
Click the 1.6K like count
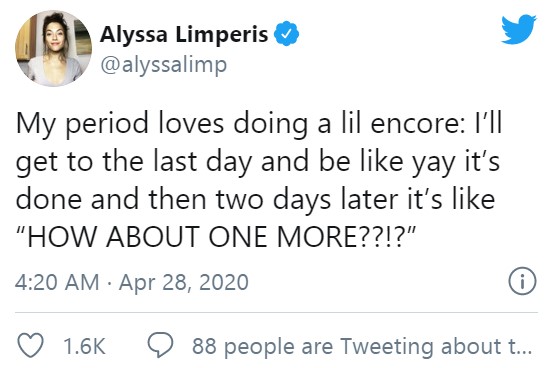click(84, 346)
